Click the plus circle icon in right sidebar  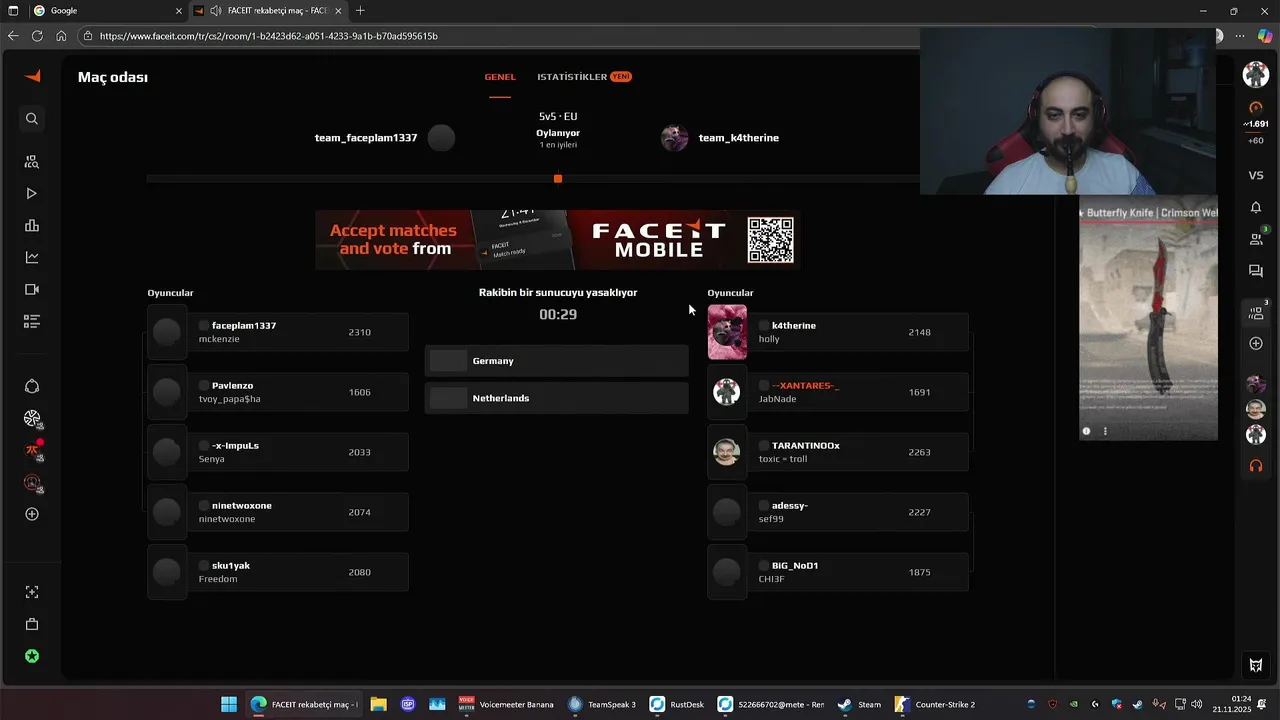coord(1256,344)
